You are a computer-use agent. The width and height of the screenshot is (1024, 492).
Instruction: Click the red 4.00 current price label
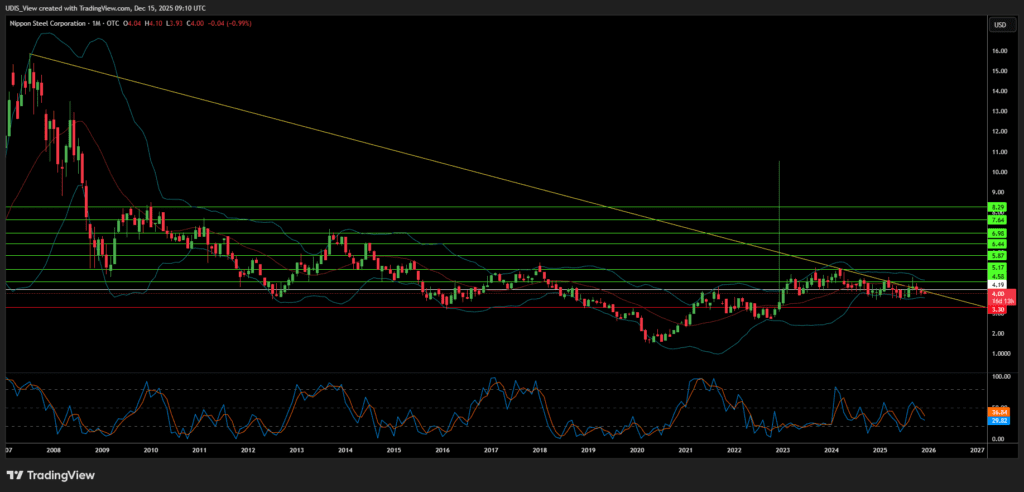(x=997, y=294)
